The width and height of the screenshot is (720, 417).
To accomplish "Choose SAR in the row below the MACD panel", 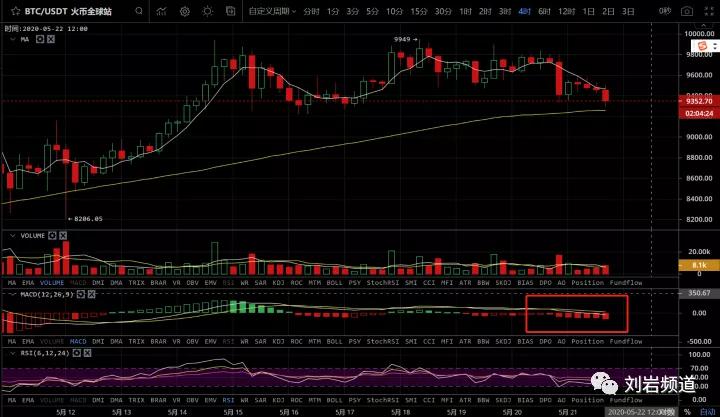I will [260, 342].
